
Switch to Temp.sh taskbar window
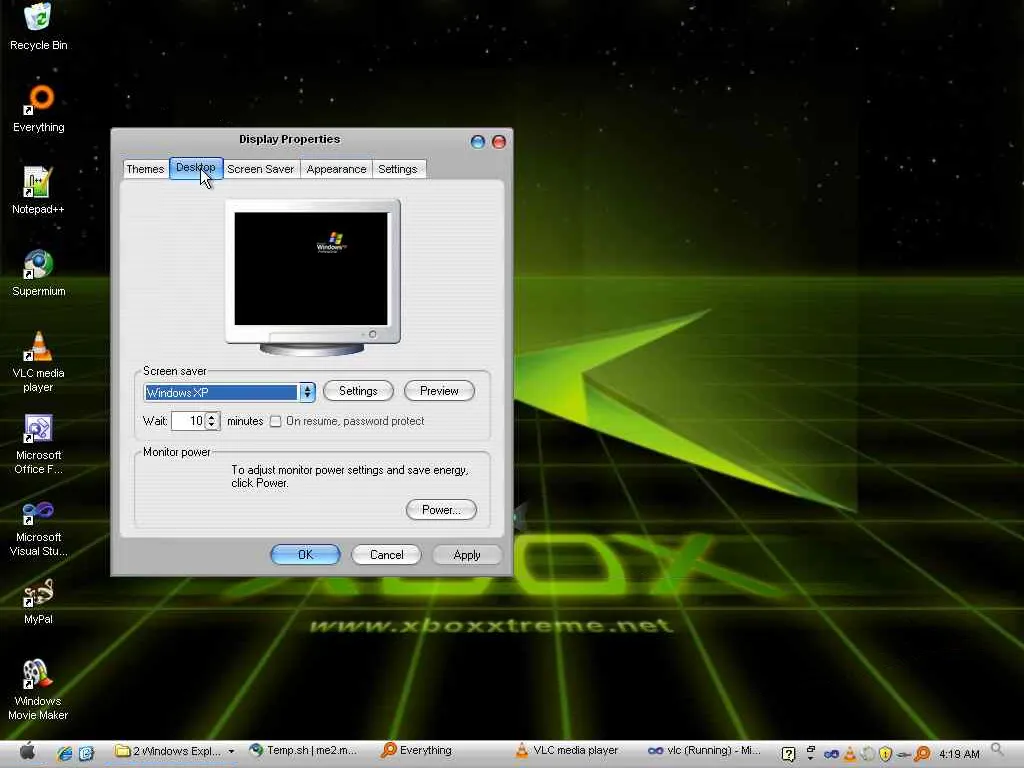pos(304,751)
